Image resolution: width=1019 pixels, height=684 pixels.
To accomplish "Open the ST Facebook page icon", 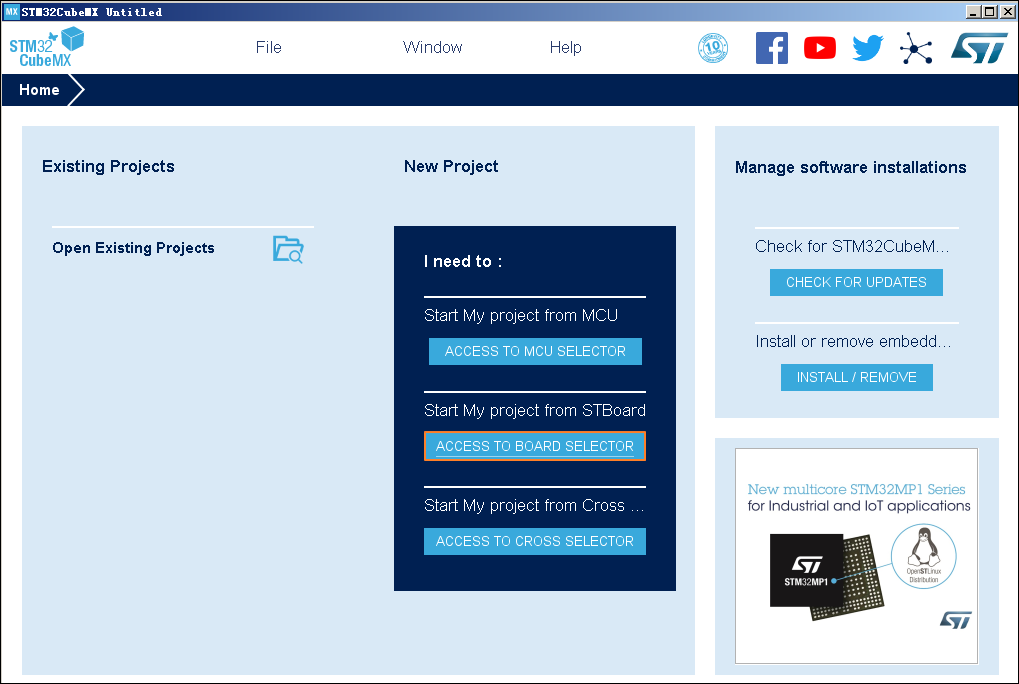I will click(771, 48).
